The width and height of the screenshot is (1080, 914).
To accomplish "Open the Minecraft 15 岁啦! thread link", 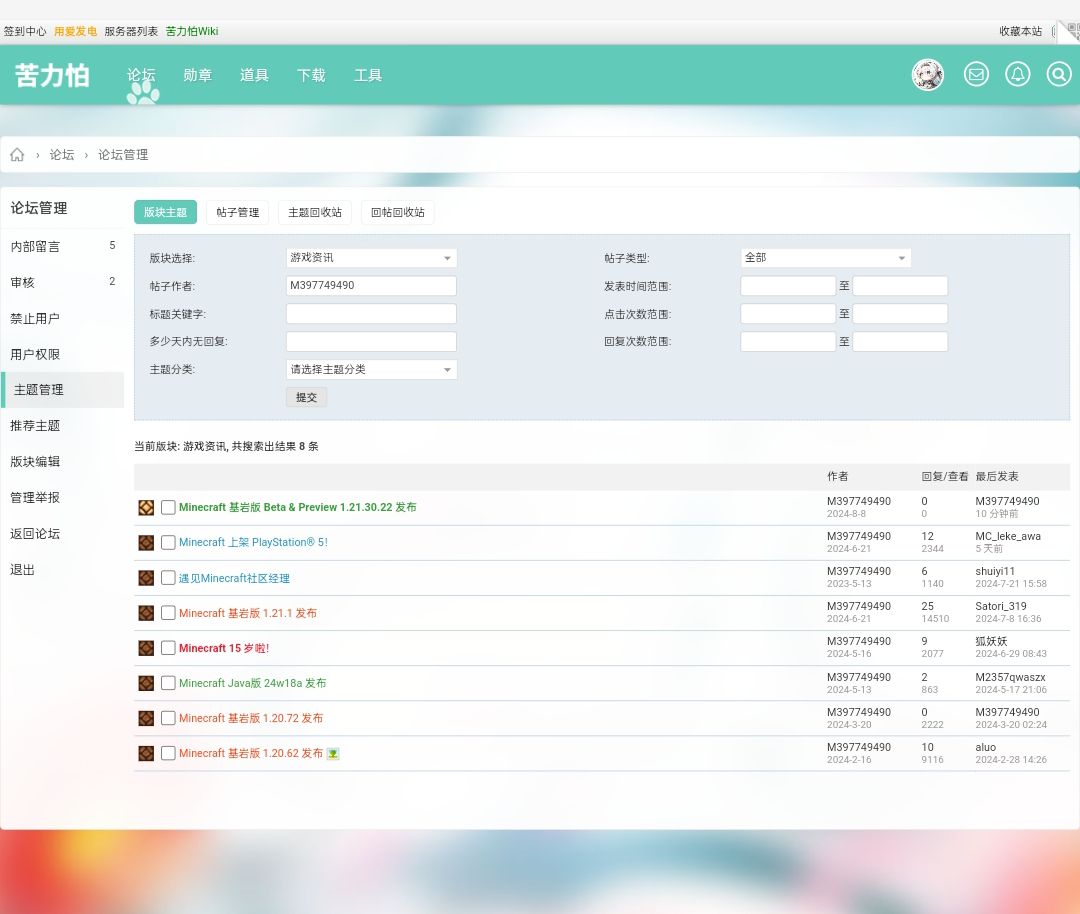I will (224, 648).
